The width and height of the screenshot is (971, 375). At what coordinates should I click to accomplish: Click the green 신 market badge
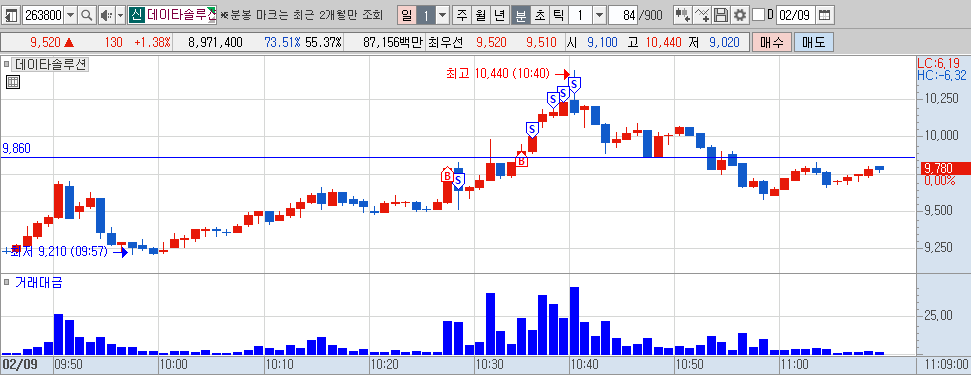tap(136, 15)
